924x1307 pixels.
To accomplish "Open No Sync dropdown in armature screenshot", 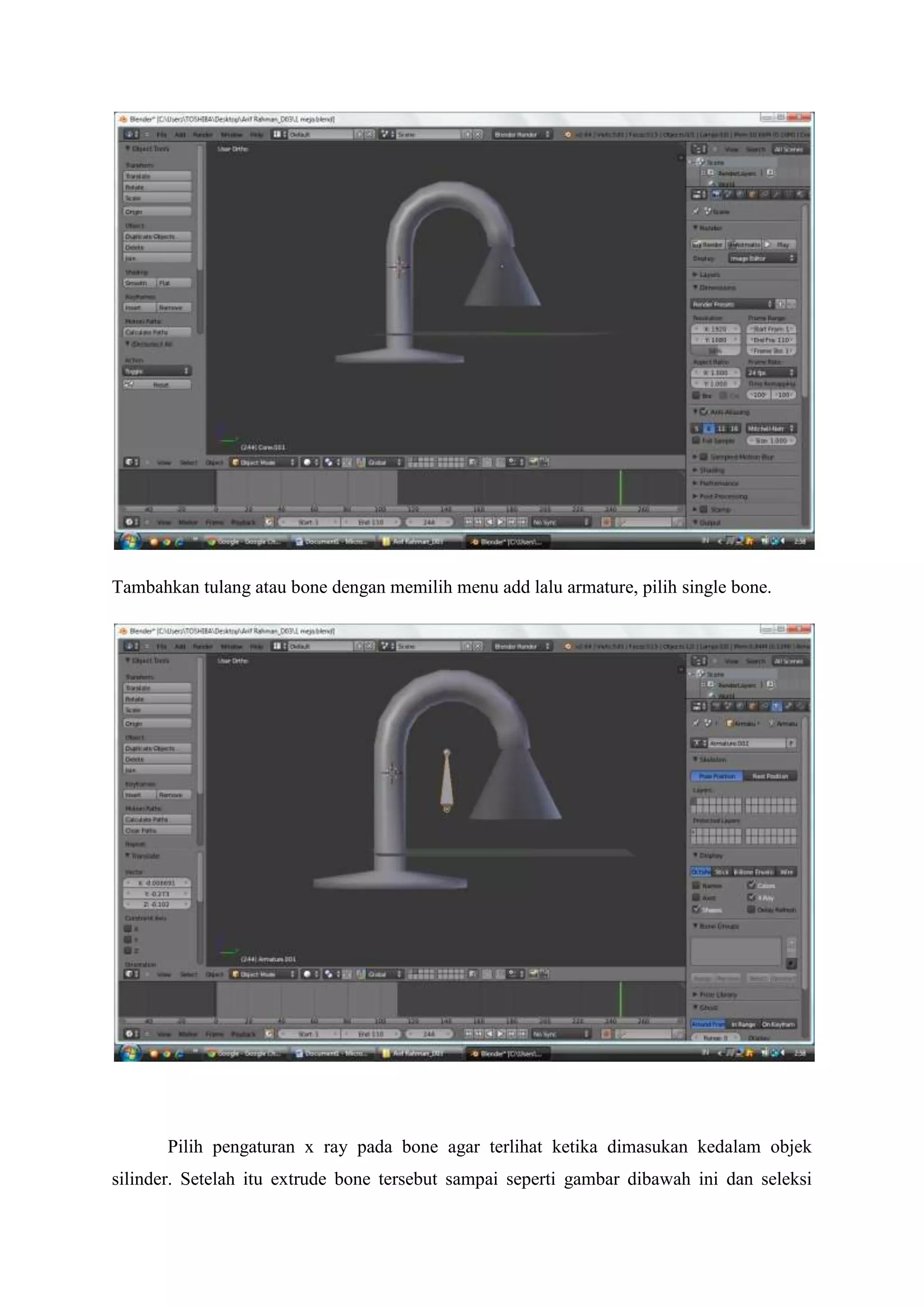I will (561, 1033).
